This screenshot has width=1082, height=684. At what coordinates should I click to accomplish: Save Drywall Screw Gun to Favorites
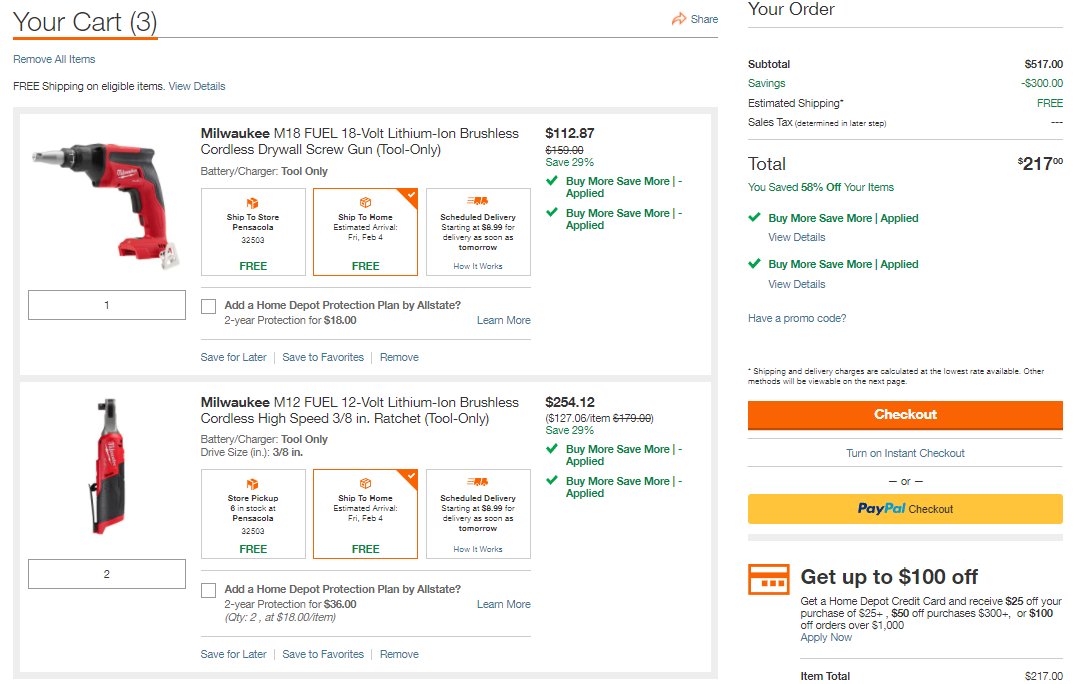[x=323, y=358]
